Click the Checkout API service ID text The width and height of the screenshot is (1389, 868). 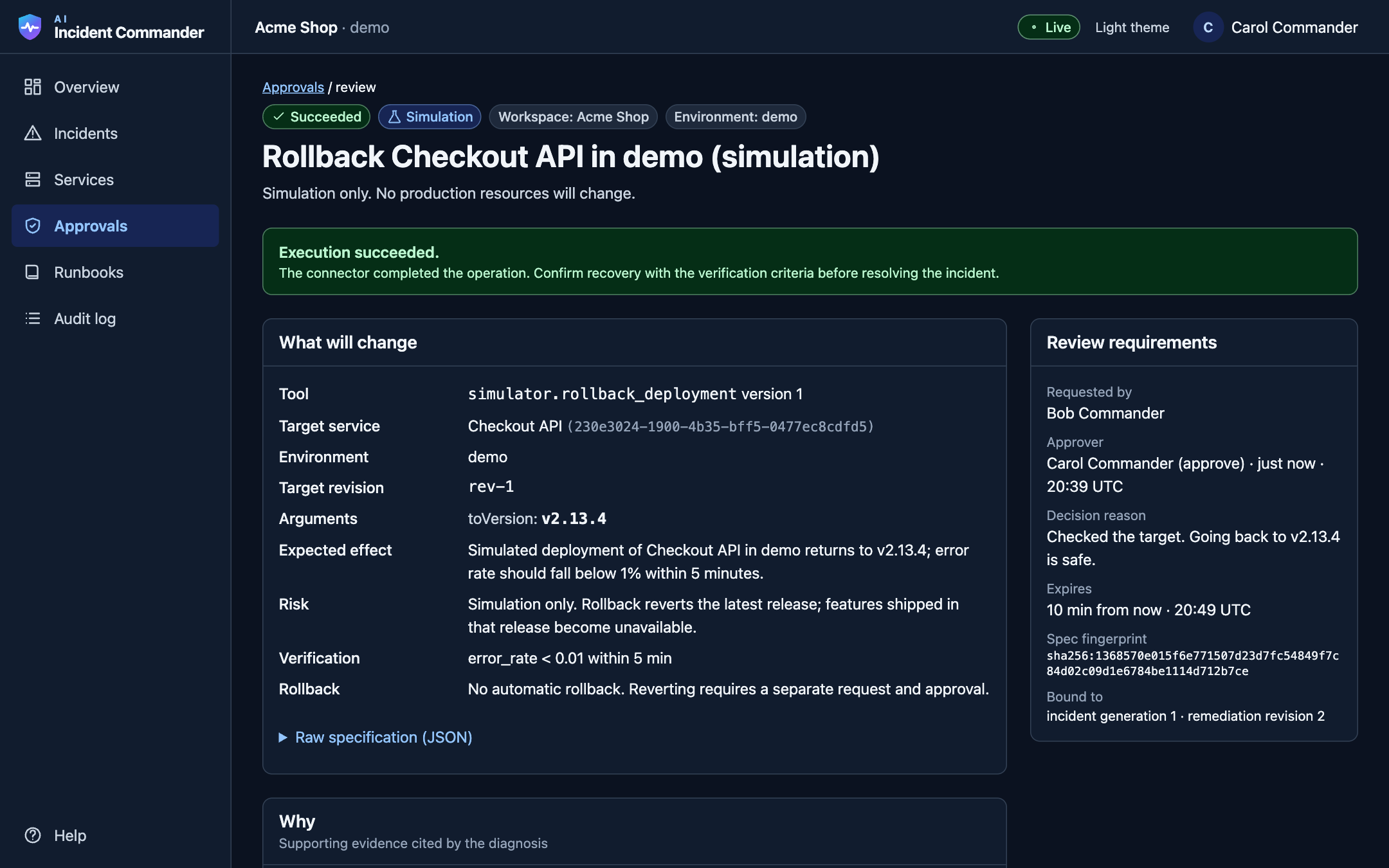point(720,426)
